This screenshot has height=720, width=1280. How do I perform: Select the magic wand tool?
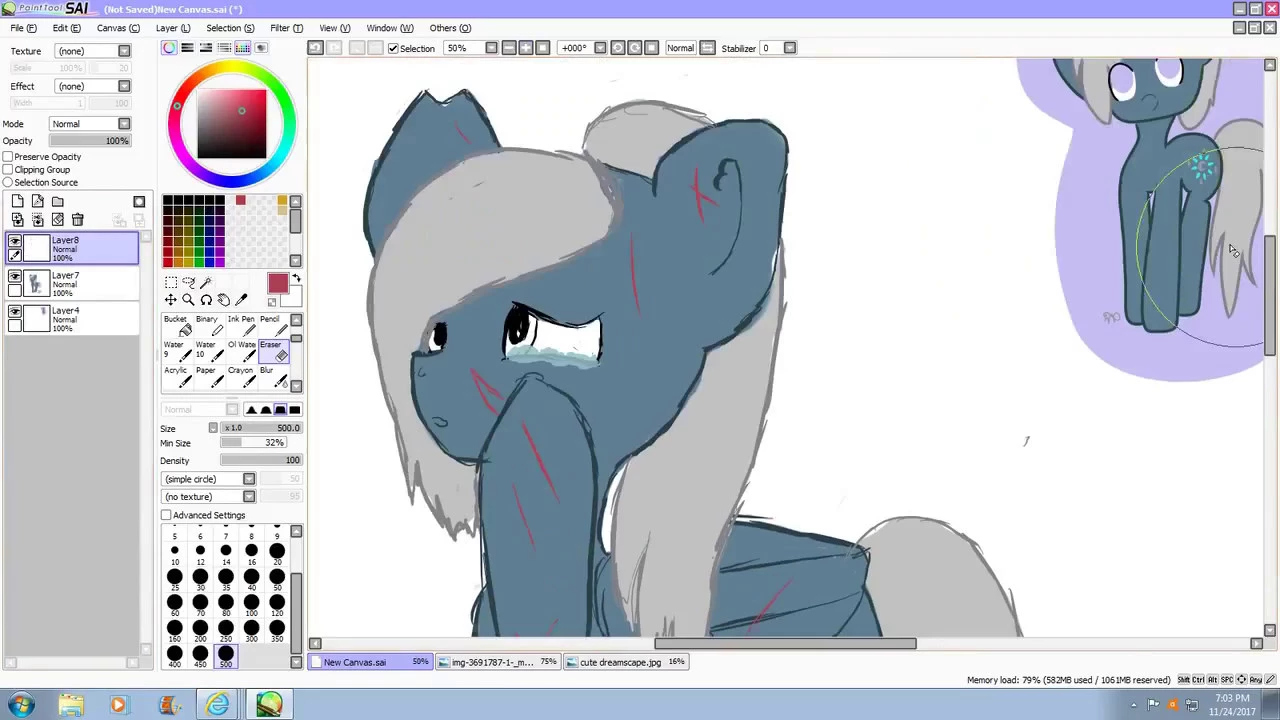coord(206,282)
